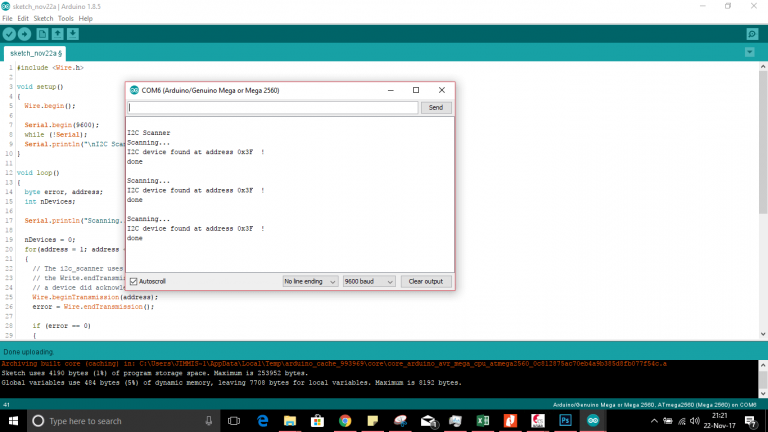The height and width of the screenshot is (432, 768).
Task: Click the code editor vertical scrollbar thumb
Action: (763, 142)
